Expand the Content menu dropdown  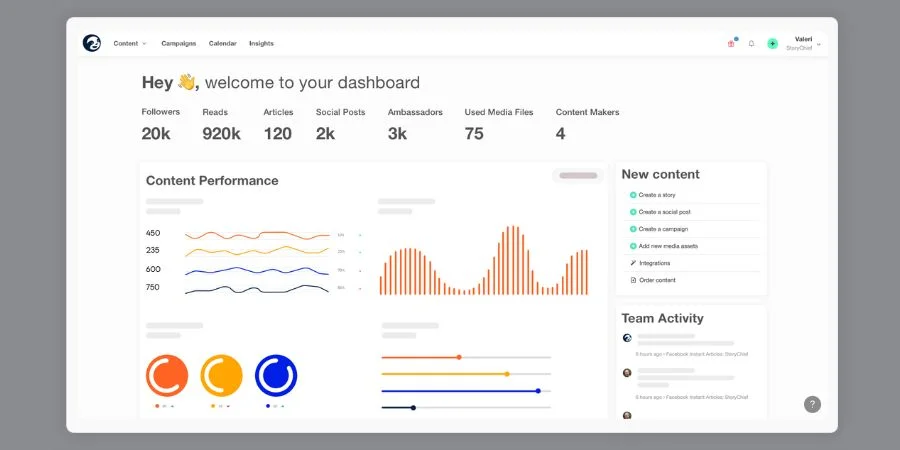click(130, 44)
